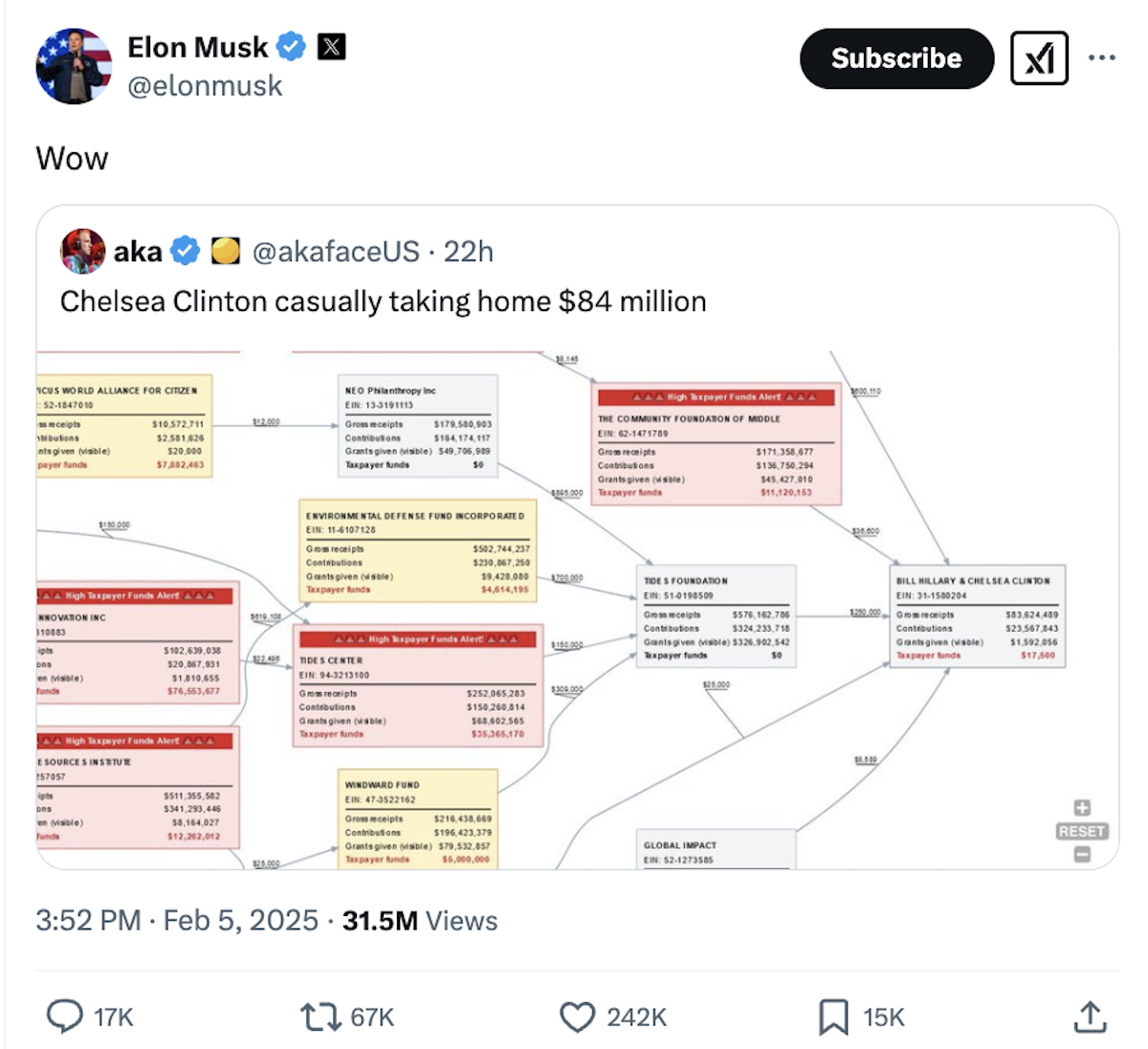Click Elon Musk's blue verified checkmark
This screenshot has width=1148, height=1049.
[290, 46]
